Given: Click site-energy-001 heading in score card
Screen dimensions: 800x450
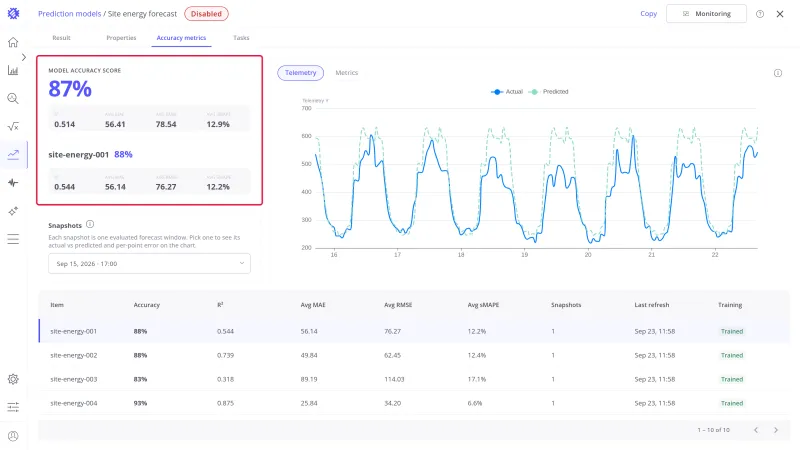Looking at the screenshot, I should point(79,154).
